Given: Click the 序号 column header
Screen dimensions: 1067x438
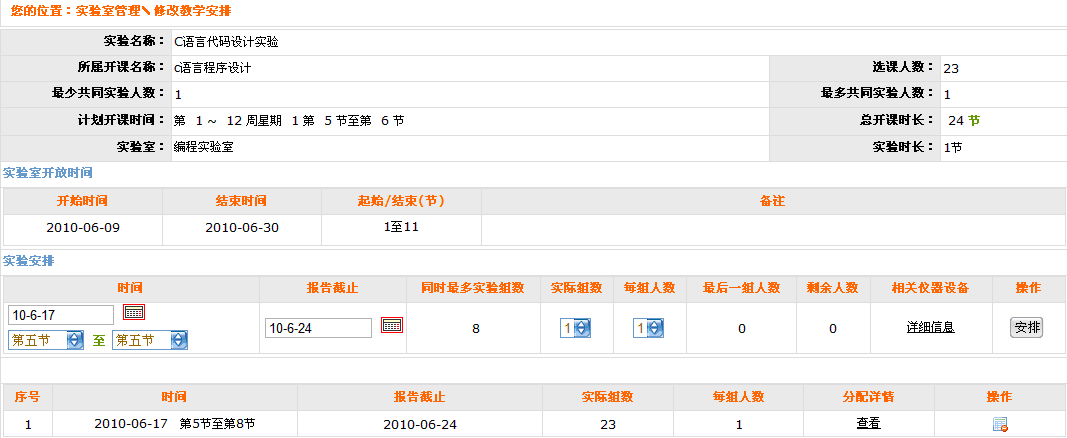Looking at the screenshot, I should point(27,397).
